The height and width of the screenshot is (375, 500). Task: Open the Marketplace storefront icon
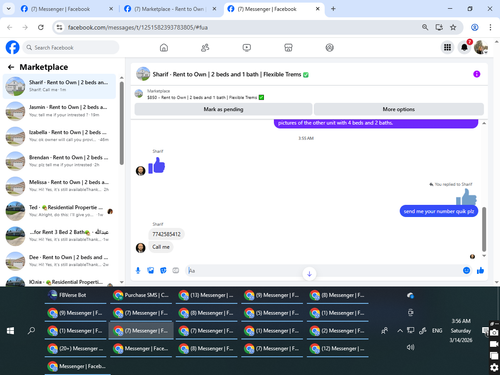click(288, 48)
